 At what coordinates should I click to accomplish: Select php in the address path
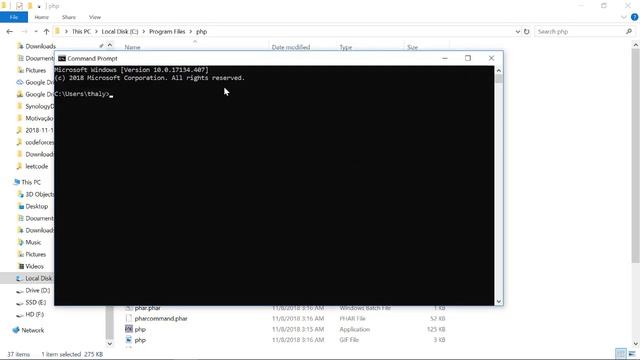[x=201, y=31]
